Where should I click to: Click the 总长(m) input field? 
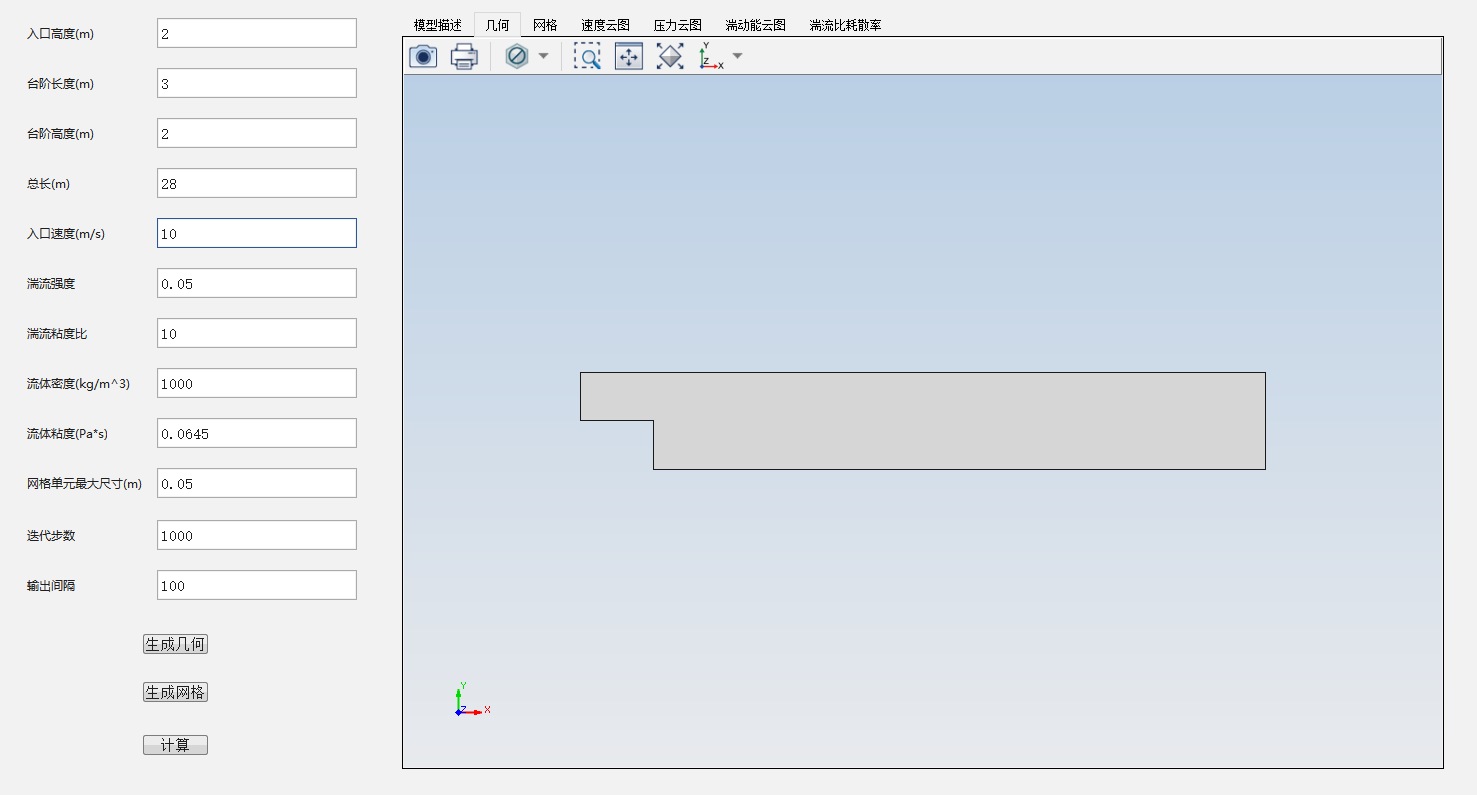(257, 183)
